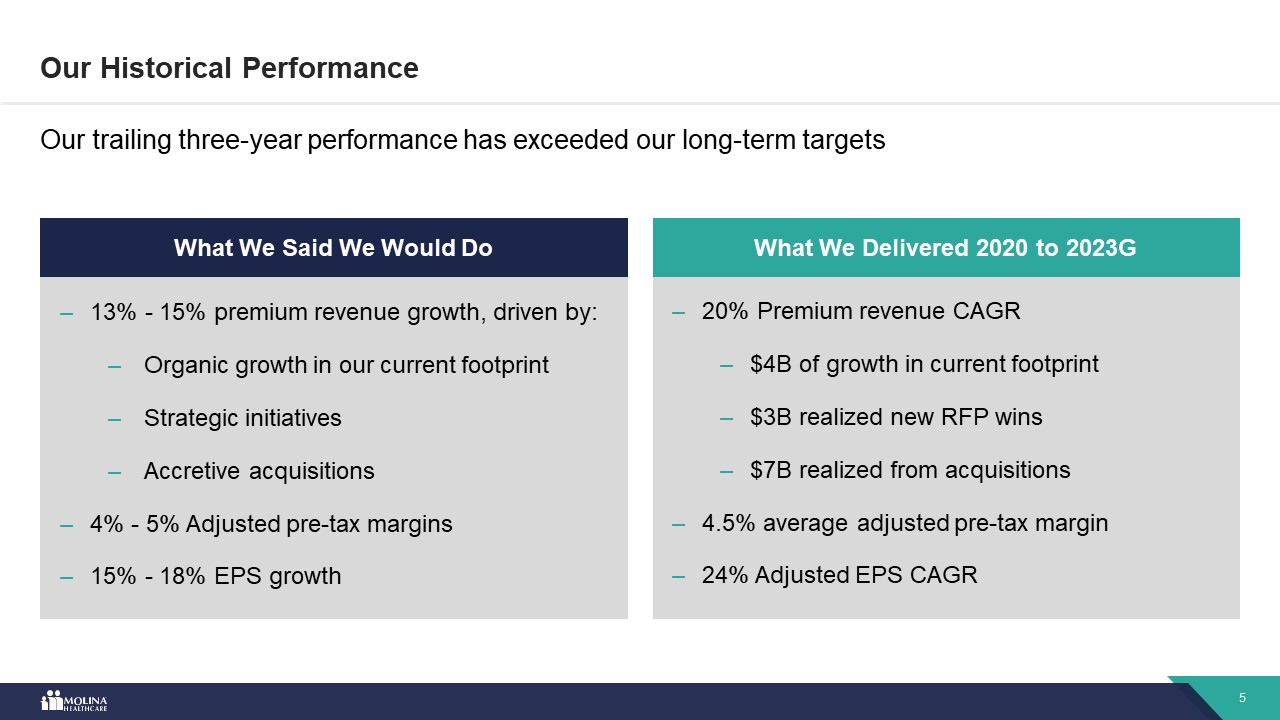Click "$7B realized from acquisitions" text
The width and height of the screenshot is (1280, 720).
pyautogui.click(x=909, y=470)
